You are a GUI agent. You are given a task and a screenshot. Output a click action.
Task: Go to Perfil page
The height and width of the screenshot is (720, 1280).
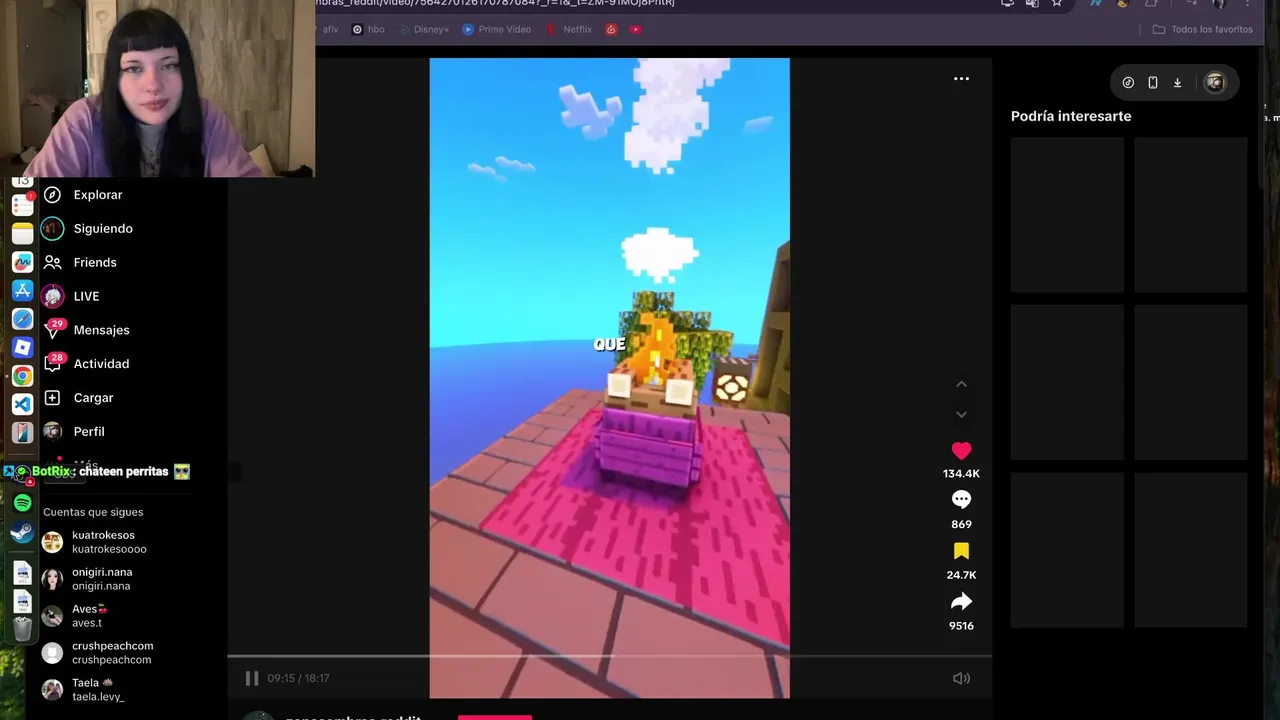89,432
